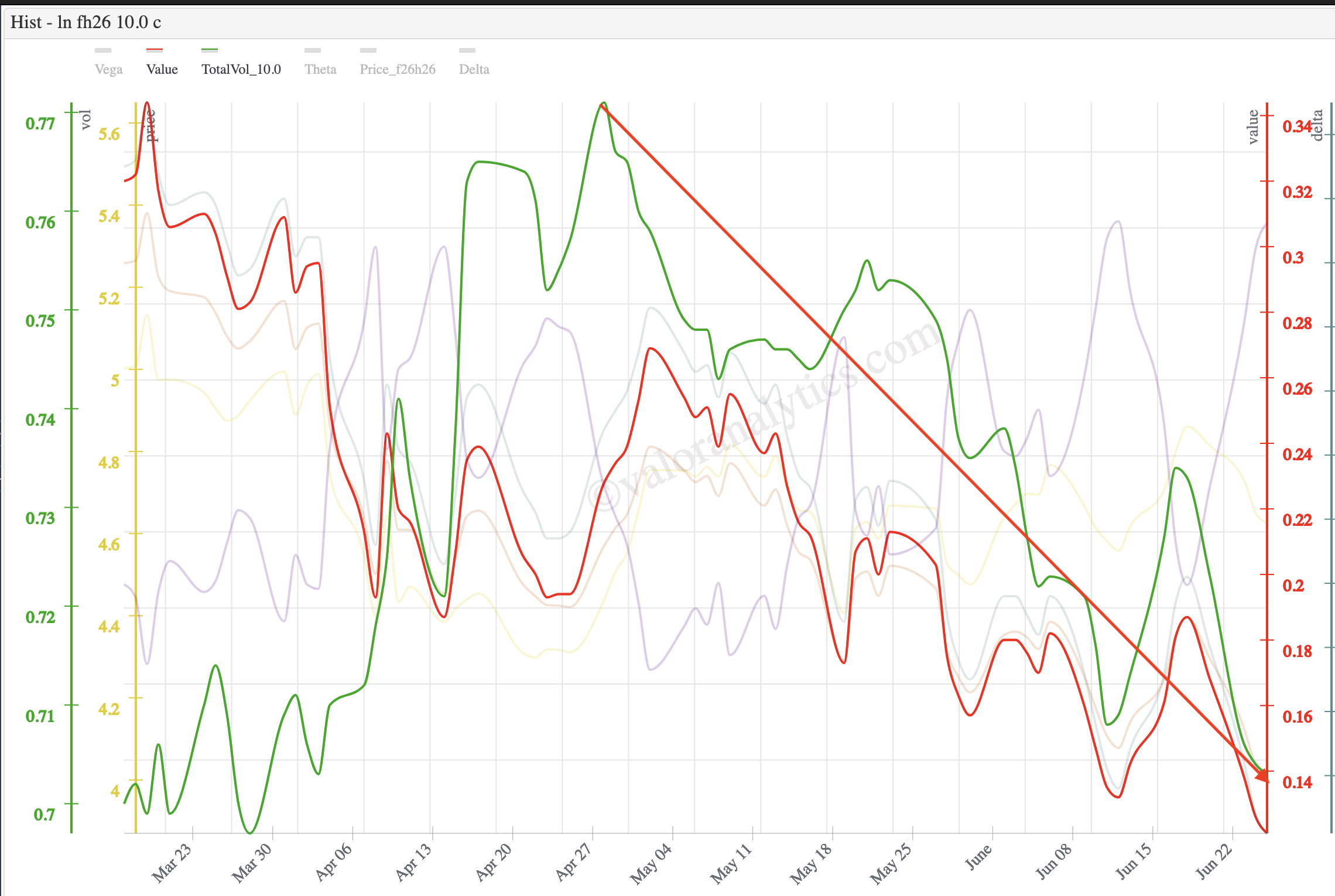Click the red Value legend color marker
This screenshot has width=1335, height=896.
point(155,50)
